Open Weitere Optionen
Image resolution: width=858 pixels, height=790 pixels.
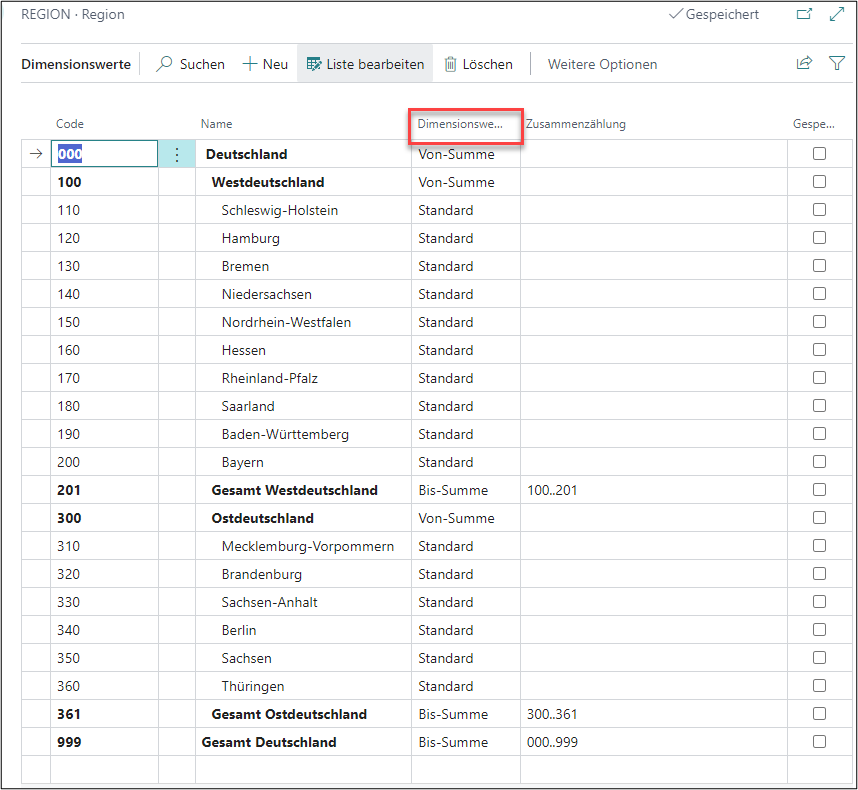pos(602,63)
